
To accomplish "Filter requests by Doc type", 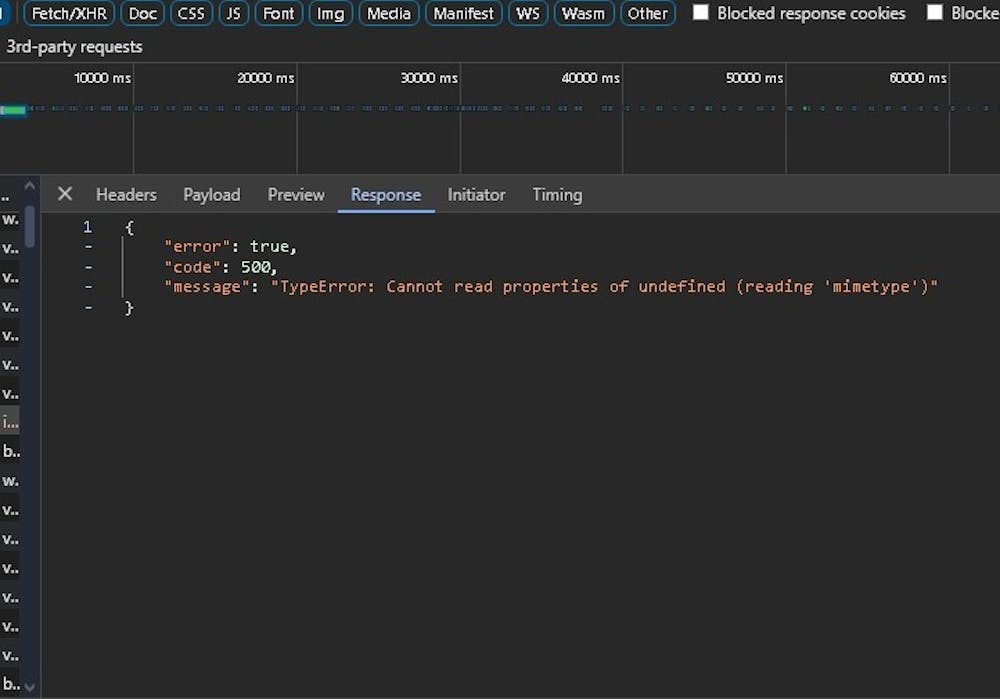I will click(142, 13).
